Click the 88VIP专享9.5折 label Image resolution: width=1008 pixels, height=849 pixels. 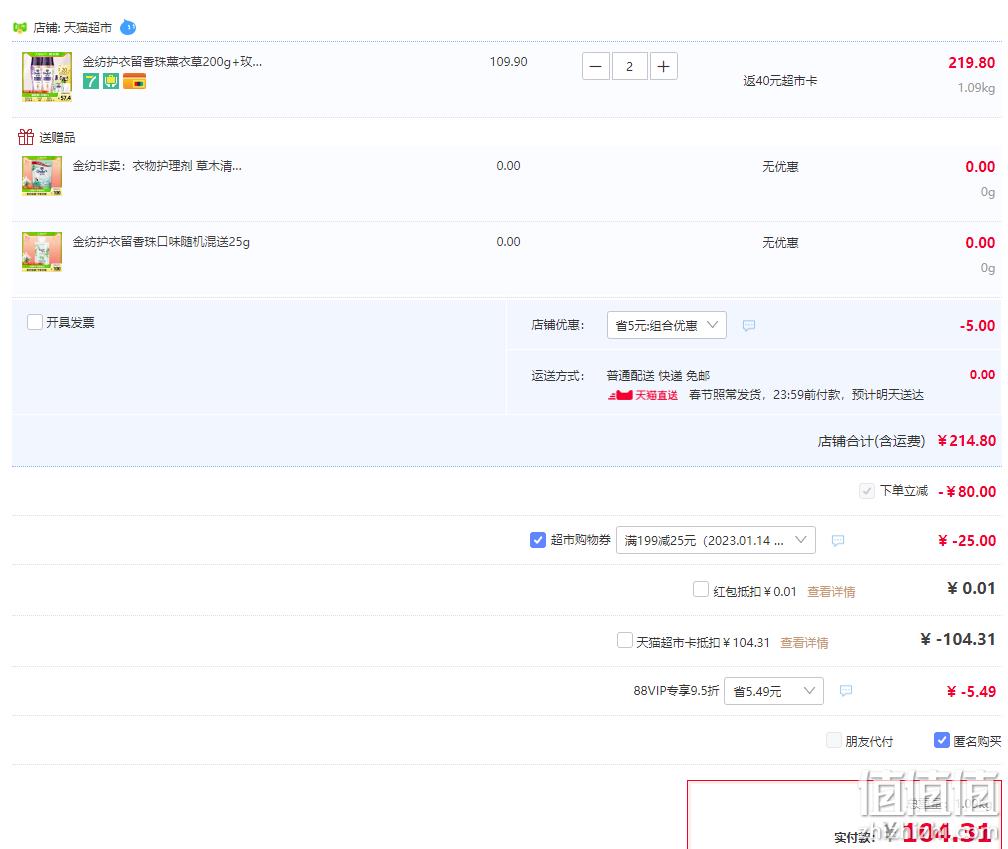click(676, 690)
